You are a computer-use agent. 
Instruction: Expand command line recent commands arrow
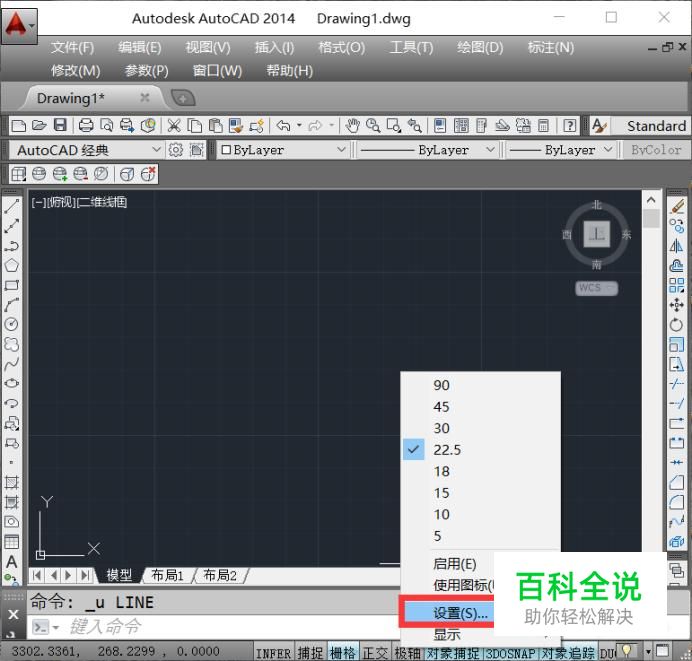pos(56,627)
